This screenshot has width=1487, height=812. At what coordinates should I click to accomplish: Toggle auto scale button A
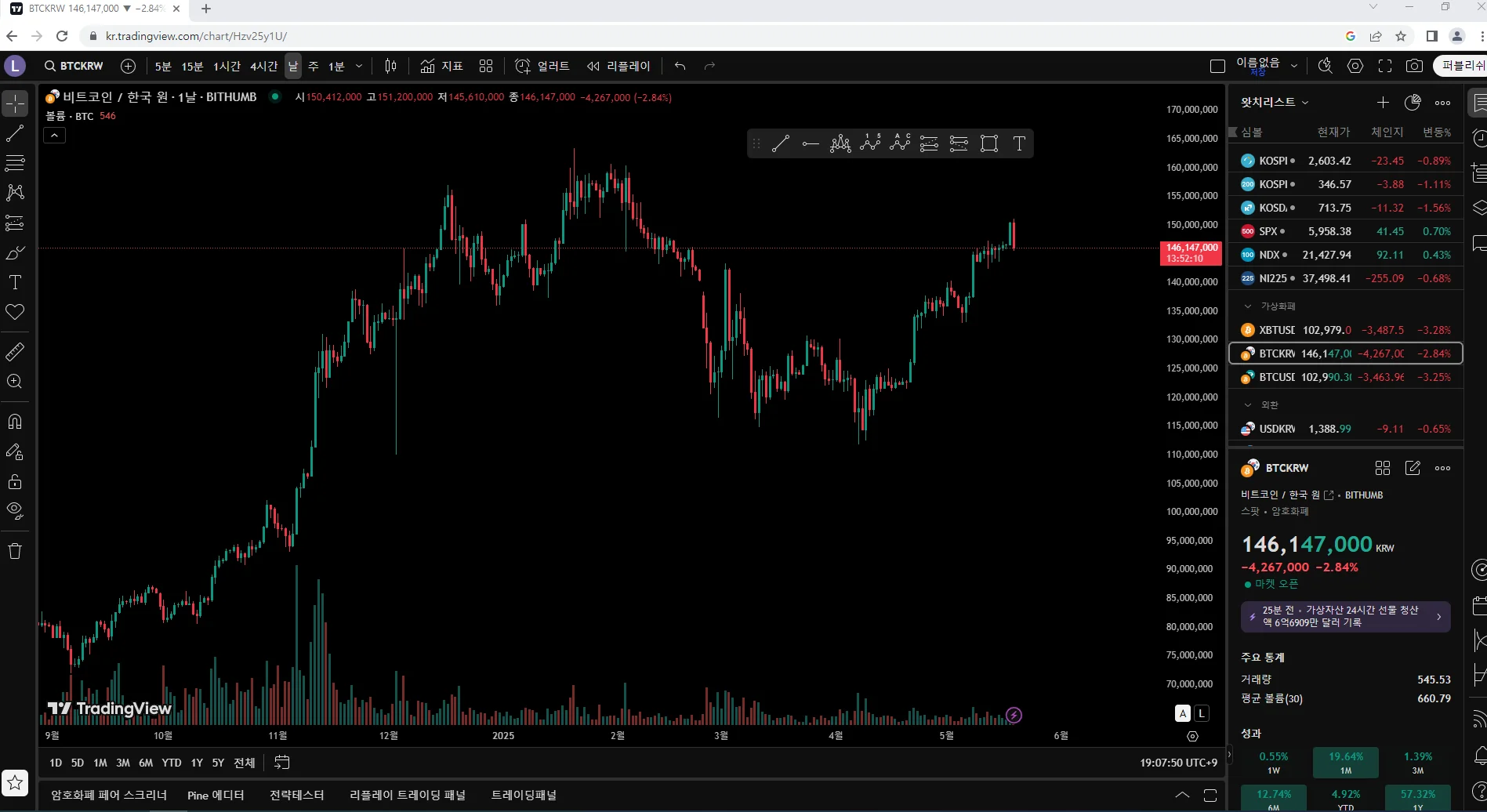point(1183,713)
